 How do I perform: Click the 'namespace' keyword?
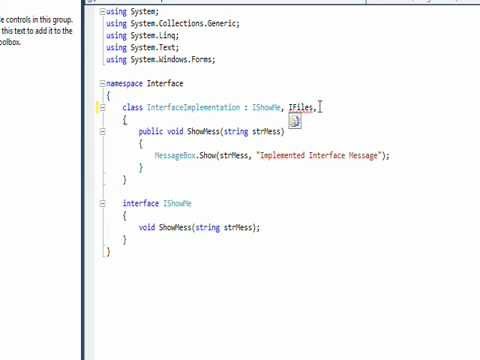tap(124, 83)
